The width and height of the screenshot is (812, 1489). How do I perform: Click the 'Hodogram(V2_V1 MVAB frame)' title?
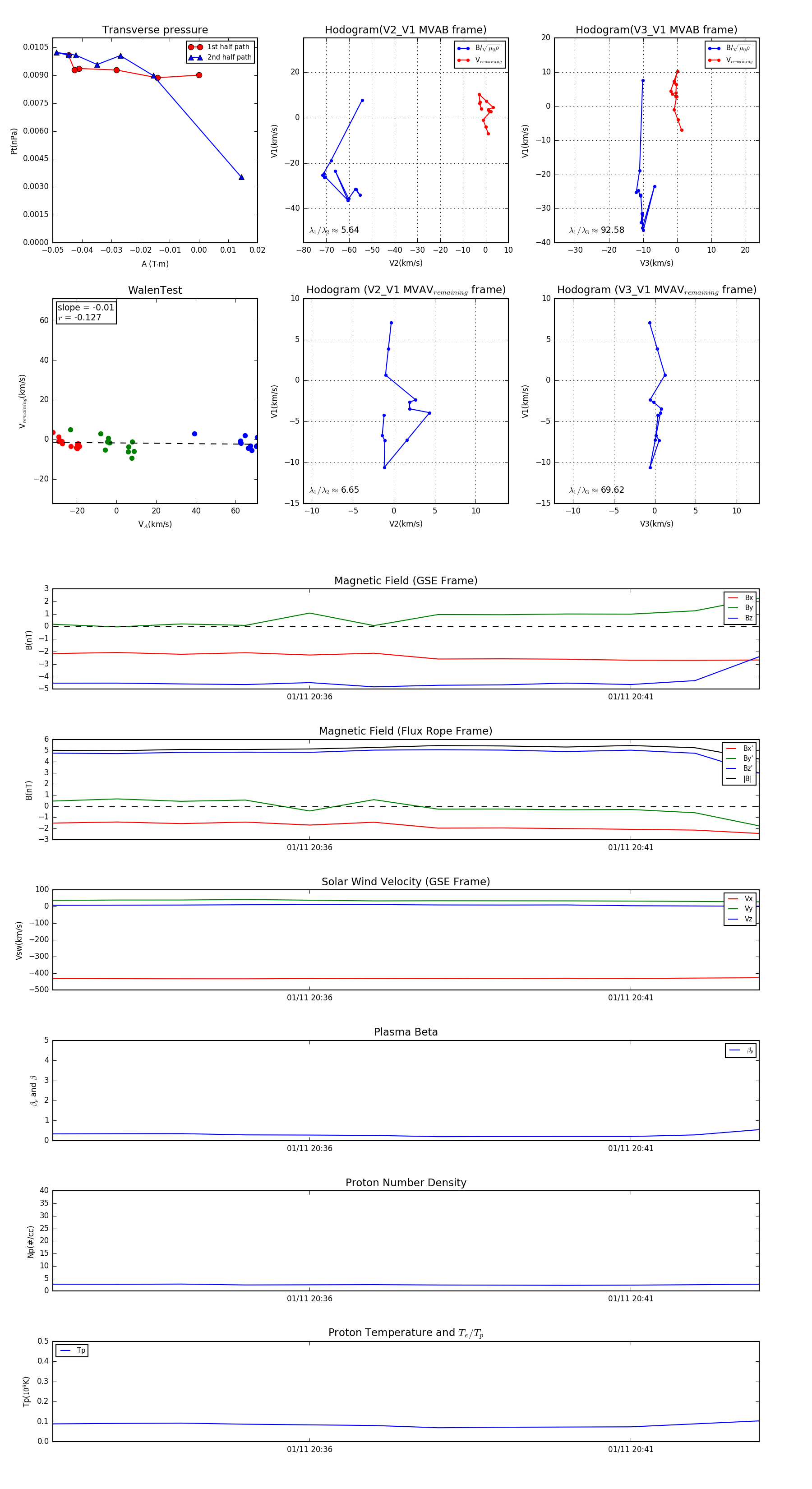(406, 30)
